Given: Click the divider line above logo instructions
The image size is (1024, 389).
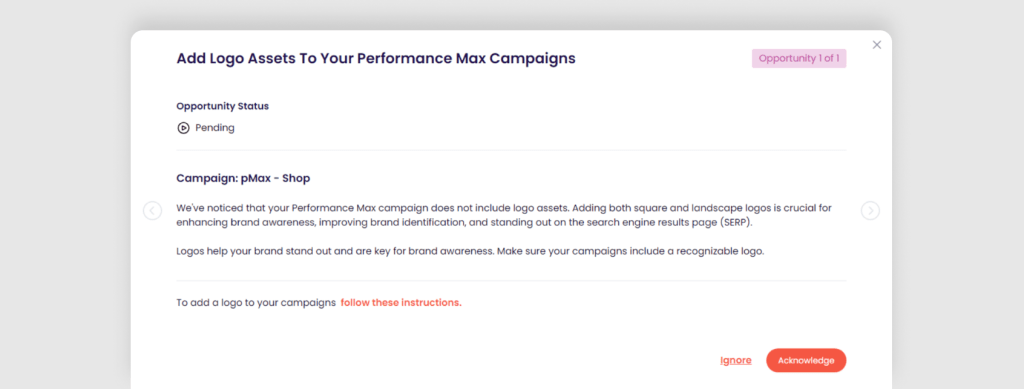Looking at the screenshot, I should click(511, 281).
